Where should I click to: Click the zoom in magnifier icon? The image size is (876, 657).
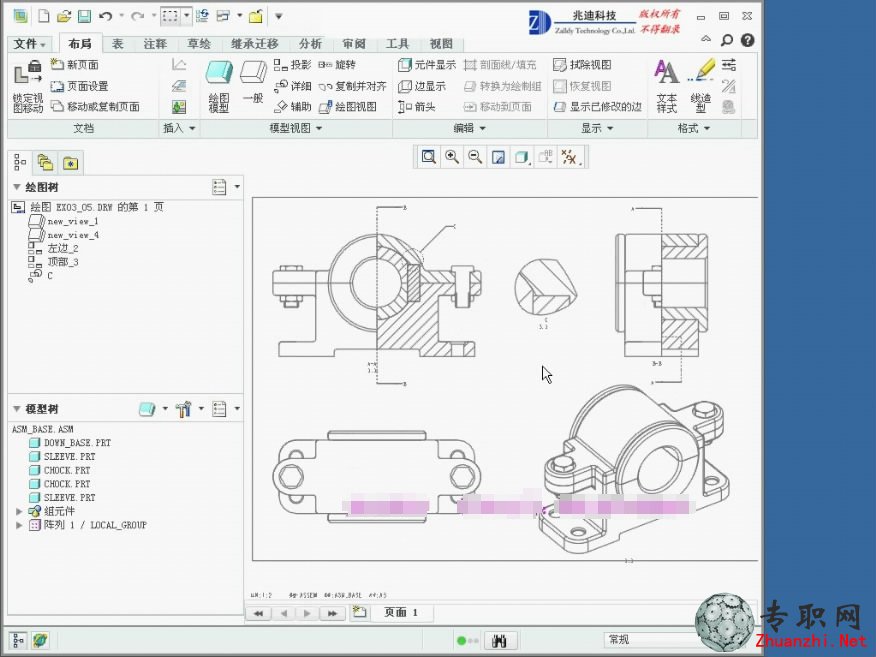[451, 157]
